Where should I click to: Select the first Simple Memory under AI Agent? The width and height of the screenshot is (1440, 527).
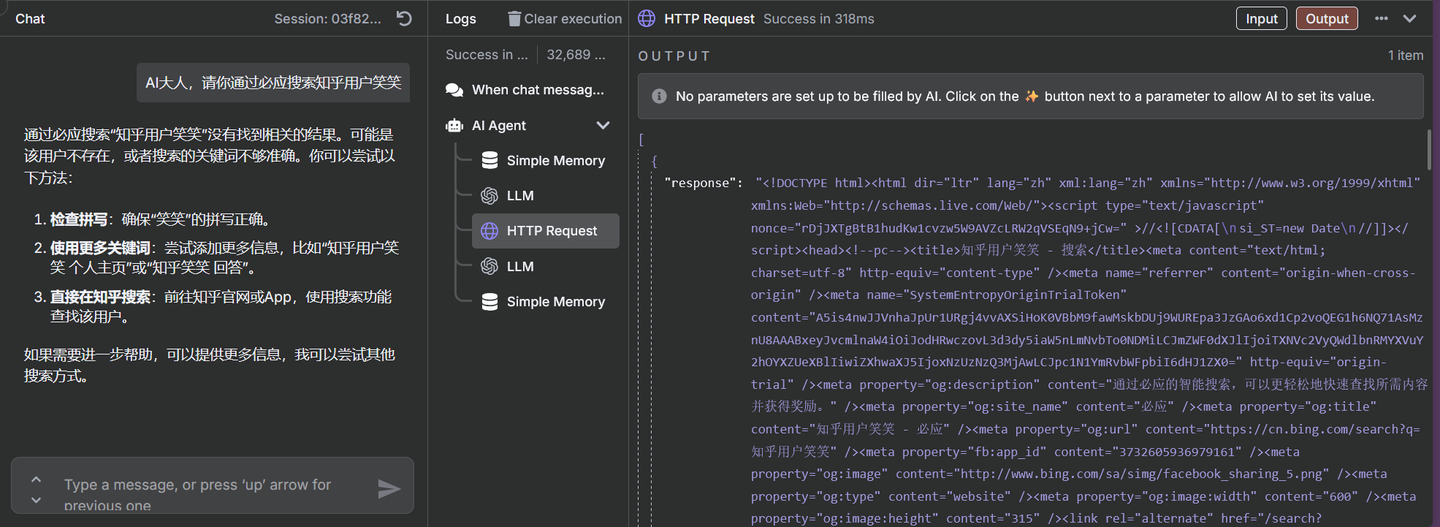(x=555, y=160)
